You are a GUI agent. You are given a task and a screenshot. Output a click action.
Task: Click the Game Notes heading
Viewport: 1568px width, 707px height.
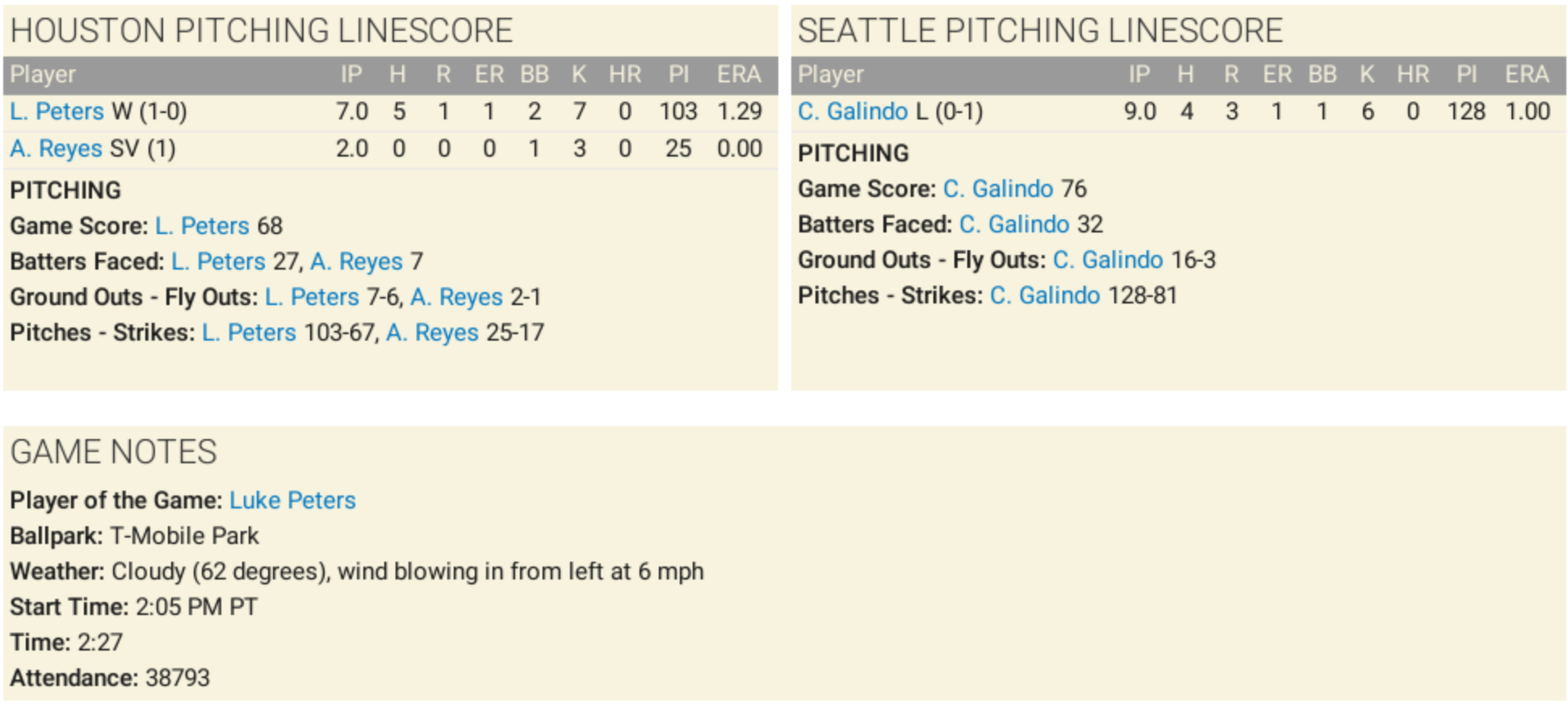coord(114,452)
